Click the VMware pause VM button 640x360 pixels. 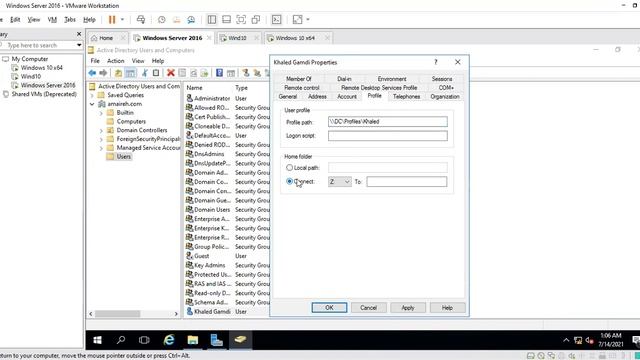(112, 20)
